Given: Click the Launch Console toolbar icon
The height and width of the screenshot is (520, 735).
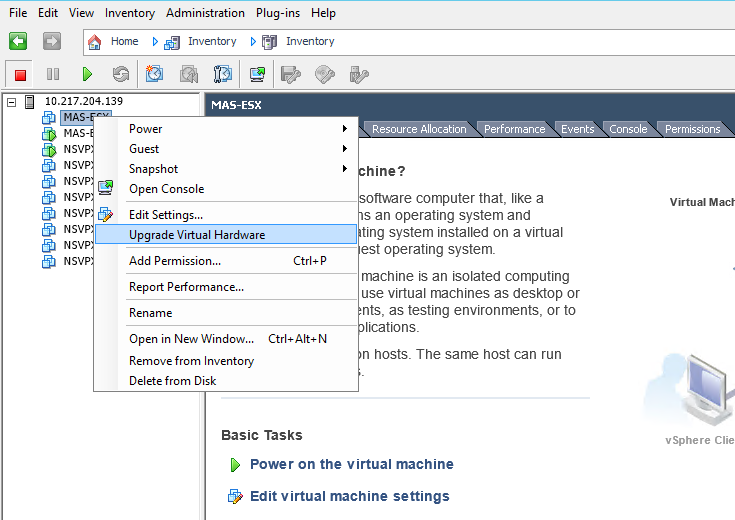Looking at the screenshot, I should [257, 74].
